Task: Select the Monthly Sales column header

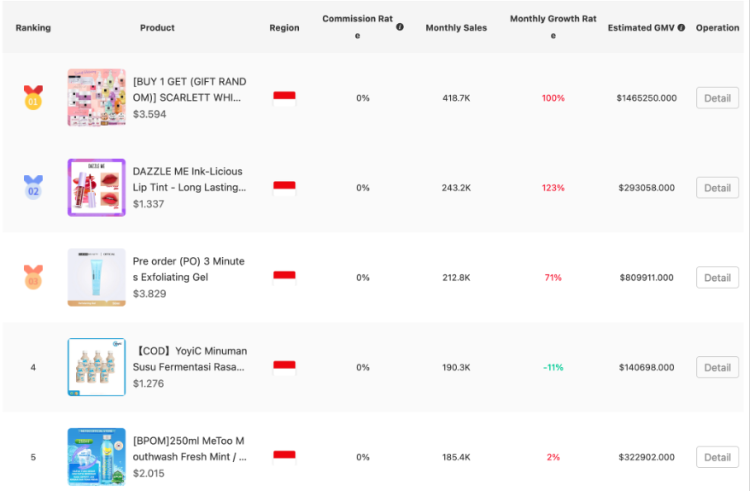Action: point(456,27)
